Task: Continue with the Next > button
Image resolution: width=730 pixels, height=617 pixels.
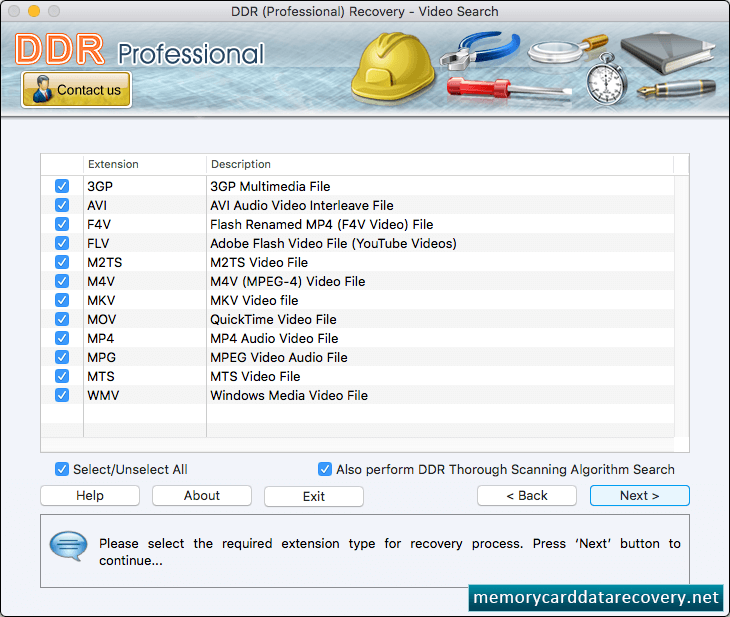Action: [640, 495]
